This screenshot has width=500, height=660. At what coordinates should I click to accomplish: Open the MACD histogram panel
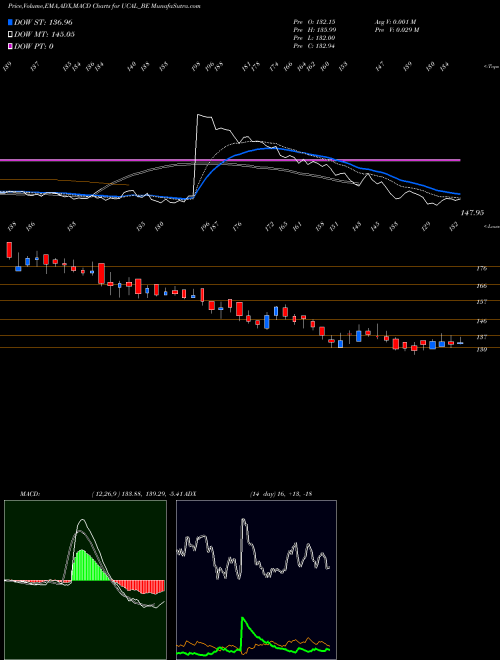(x=85, y=580)
